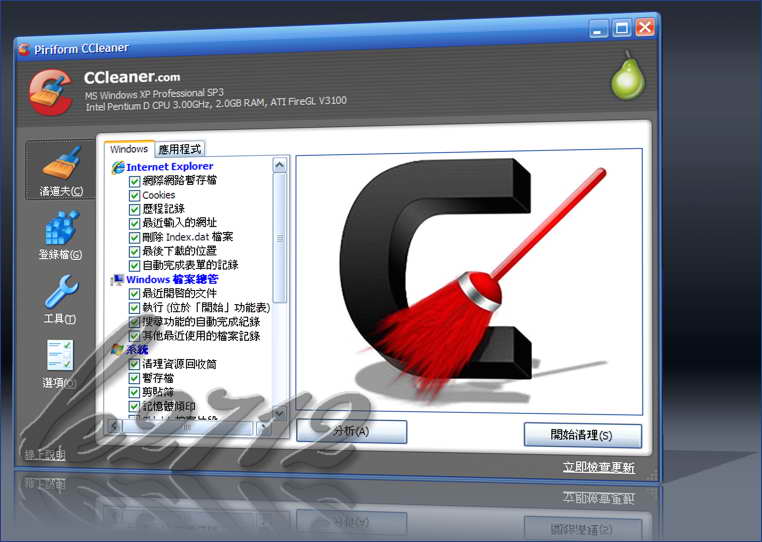Disable the 清理資源回收筒 checkbox
762x542 pixels.
pyautogui.click(x=134, y=365)
